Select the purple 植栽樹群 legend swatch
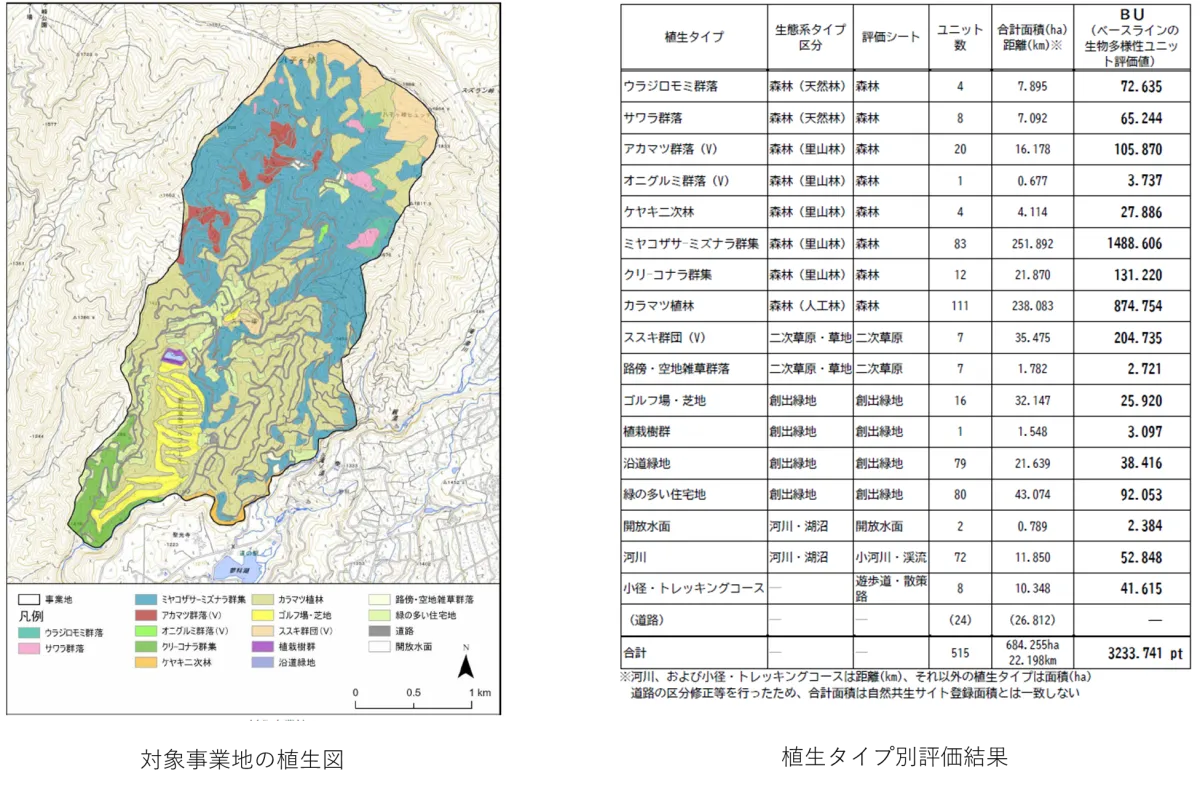 pos(258,646)
